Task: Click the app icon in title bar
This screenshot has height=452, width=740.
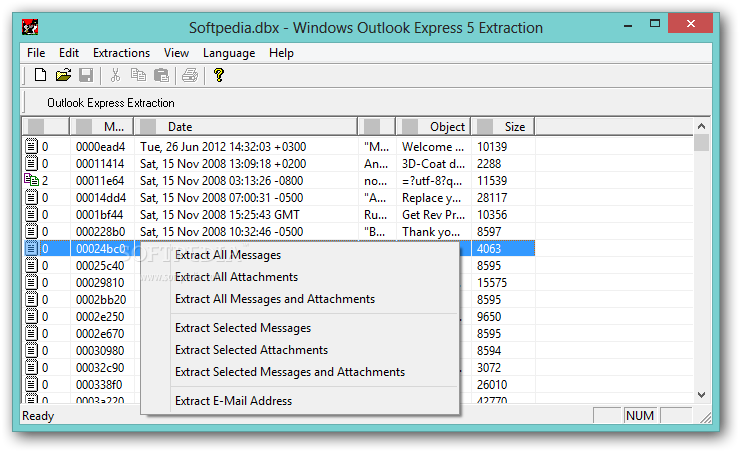Action: (30, 27)
